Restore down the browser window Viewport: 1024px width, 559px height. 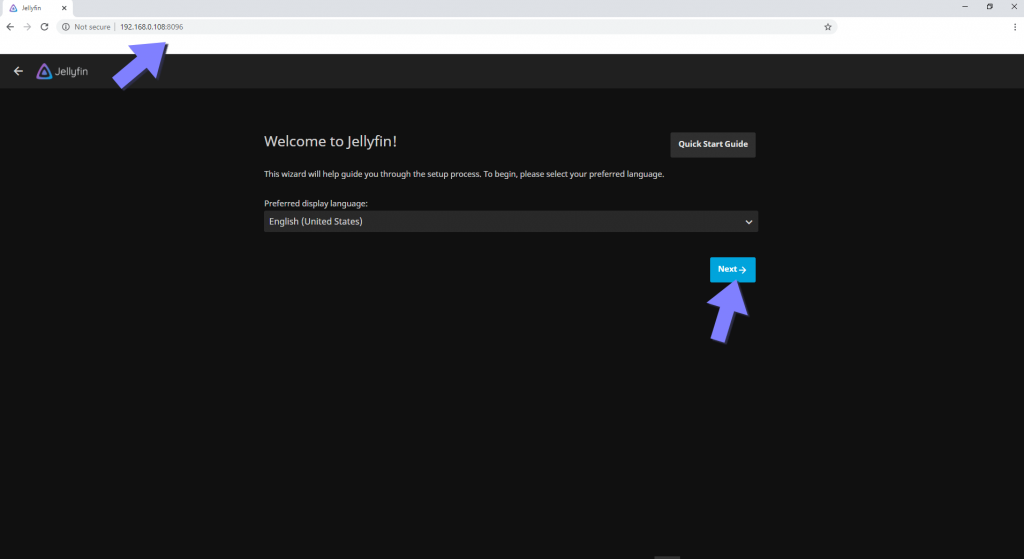pos(989,7)
